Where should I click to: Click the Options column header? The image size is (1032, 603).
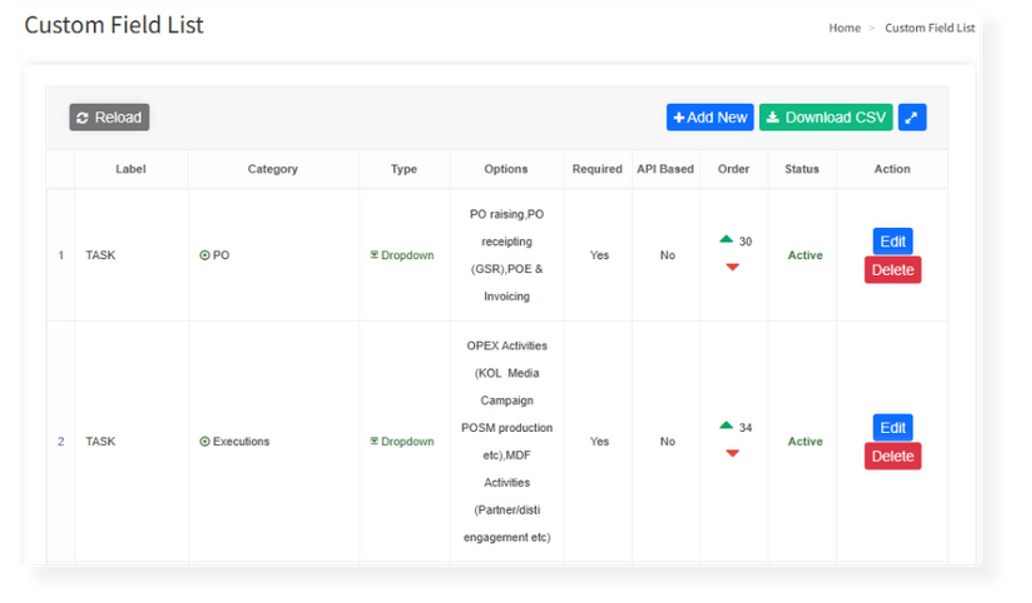coord(506,169)
